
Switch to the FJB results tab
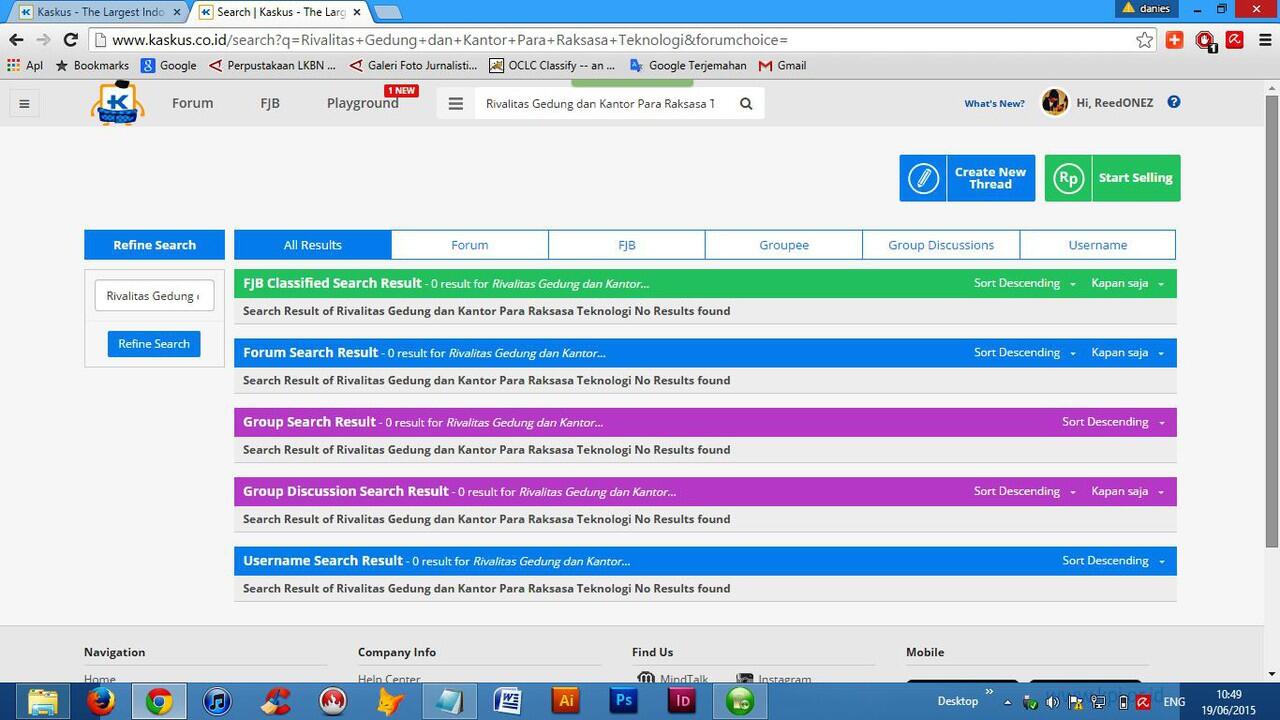pyautogui.click(x=627, y=245)
